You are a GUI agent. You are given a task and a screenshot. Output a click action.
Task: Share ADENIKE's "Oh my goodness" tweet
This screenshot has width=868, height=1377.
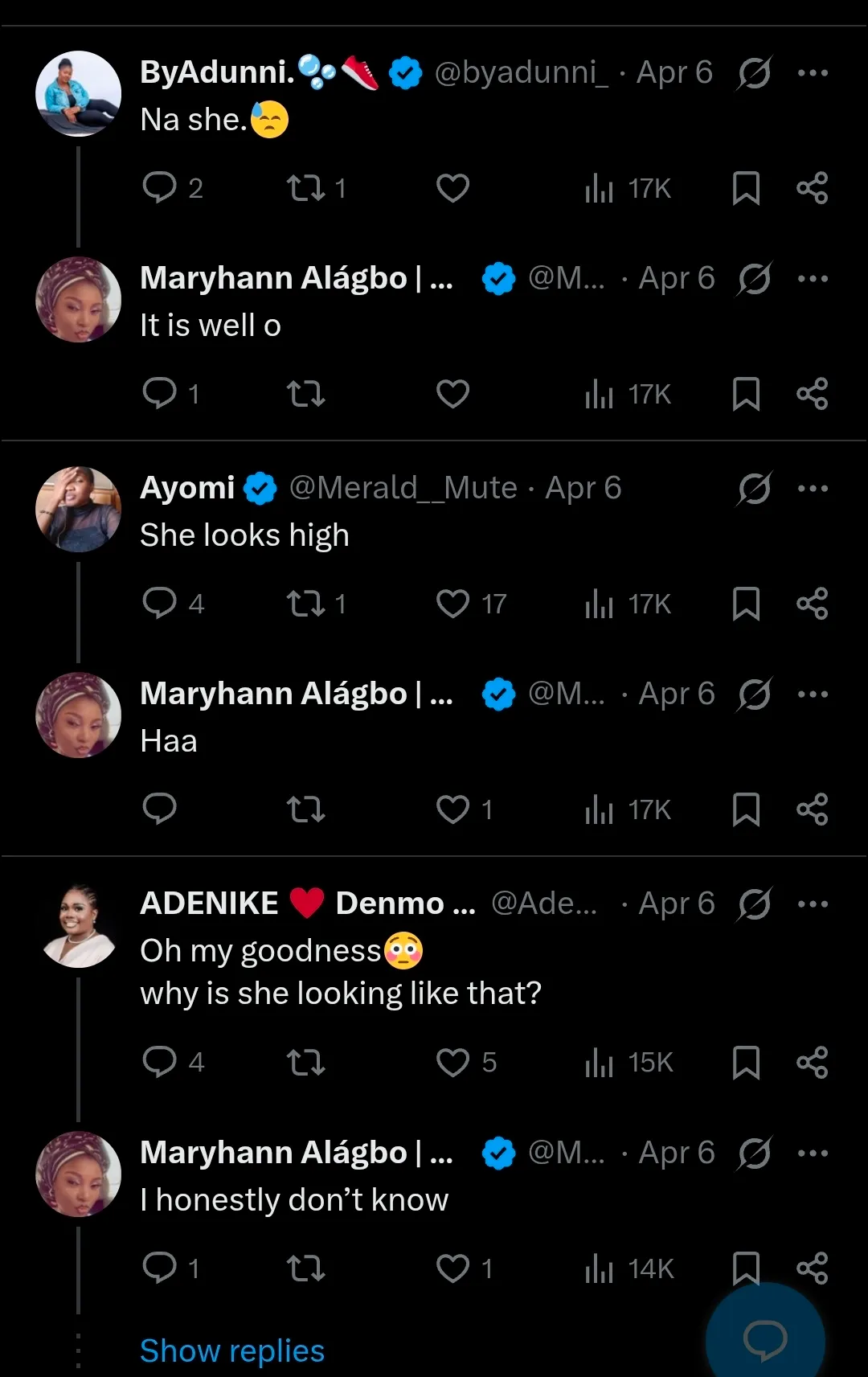click(812, 1062)
